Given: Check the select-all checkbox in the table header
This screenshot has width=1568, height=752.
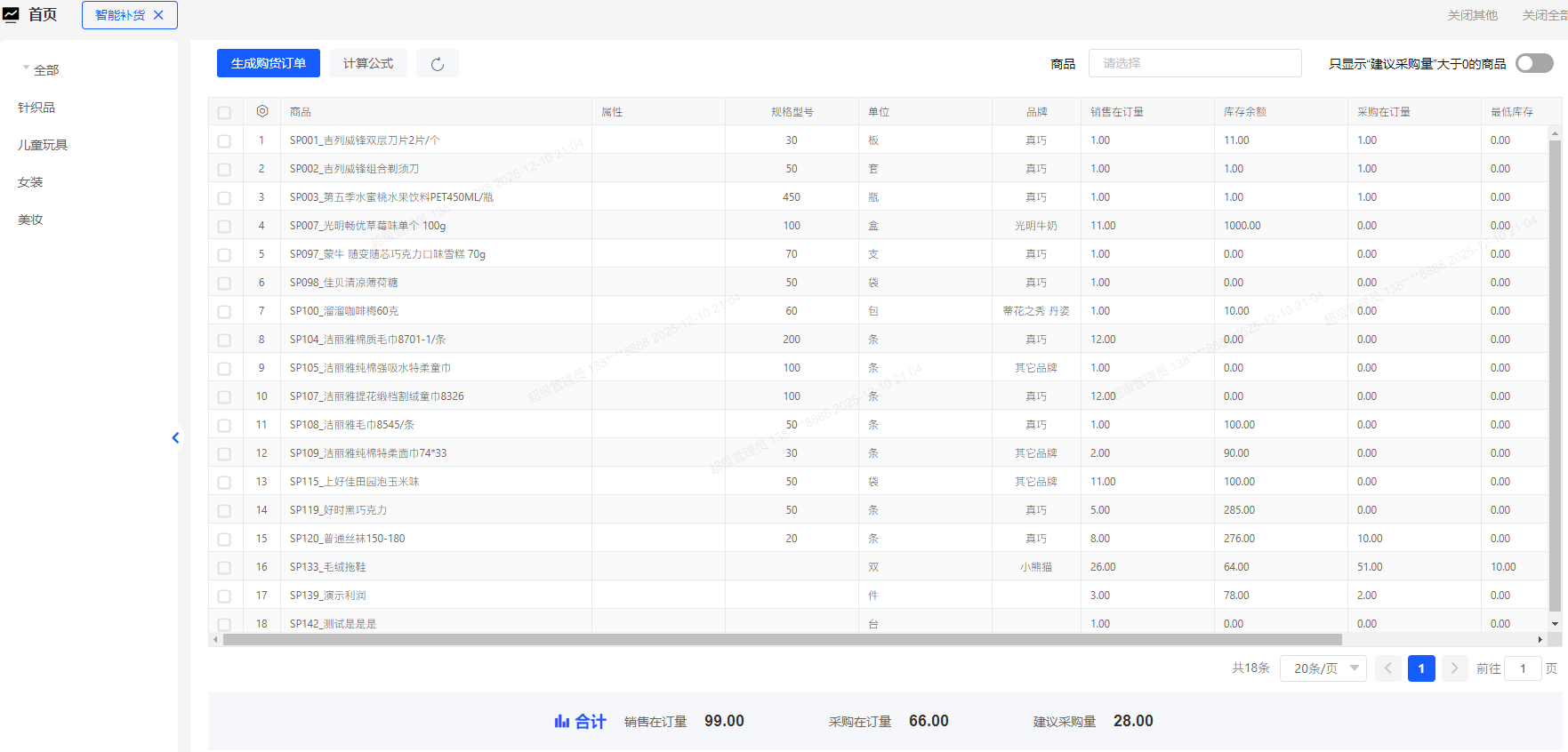Looking at the screenshot, I should click(224, 113).
